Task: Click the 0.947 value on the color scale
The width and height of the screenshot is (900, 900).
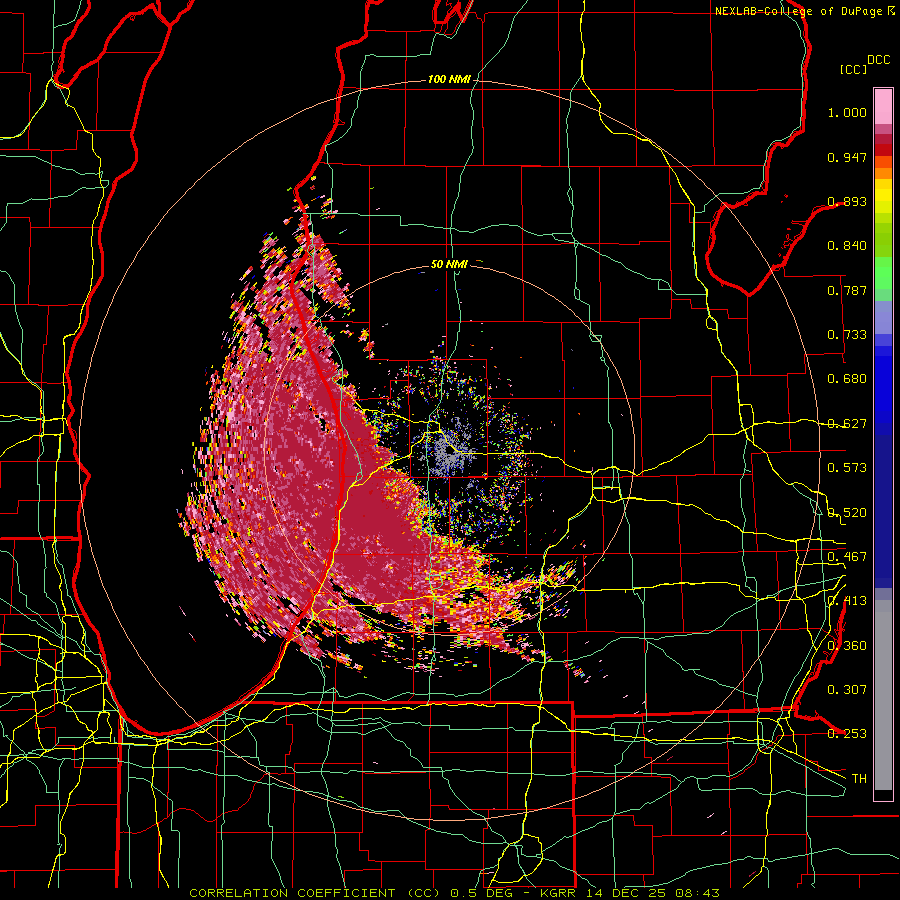Action: click(847, 157)
